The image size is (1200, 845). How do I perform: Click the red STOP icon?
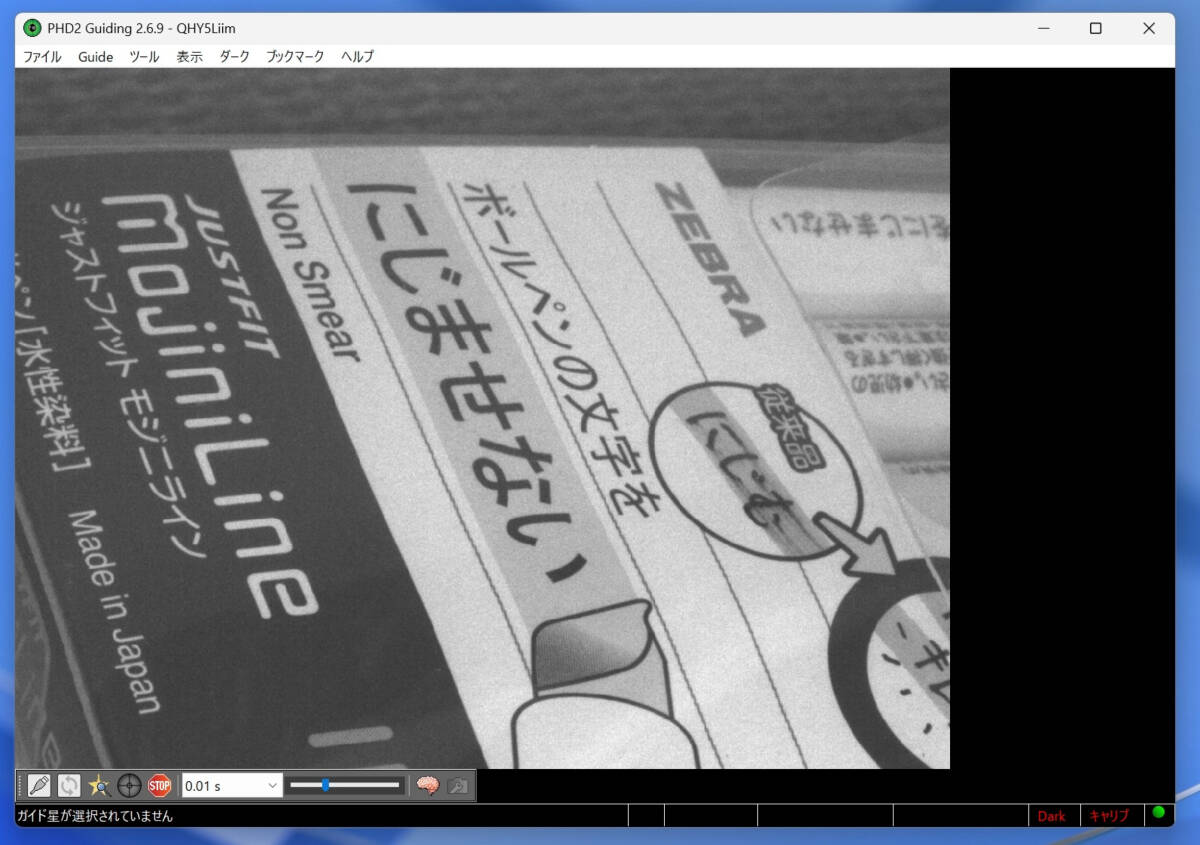pyautogui.click(x=159, y=786)
